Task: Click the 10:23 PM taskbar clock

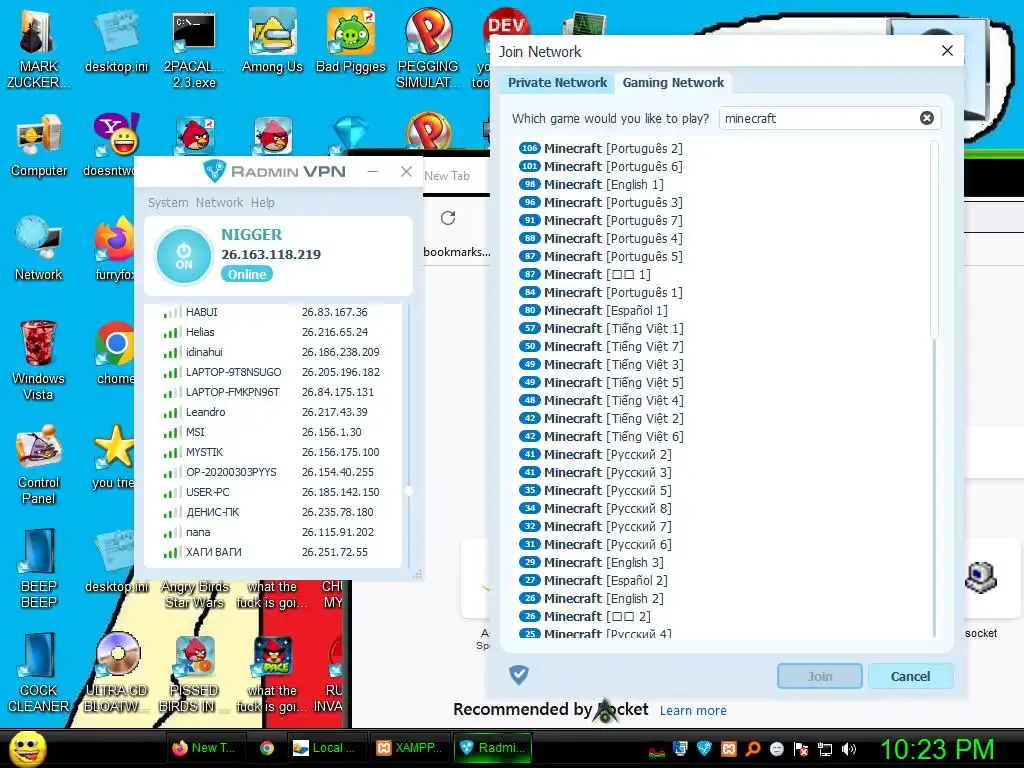Action: tap(937, 750)
